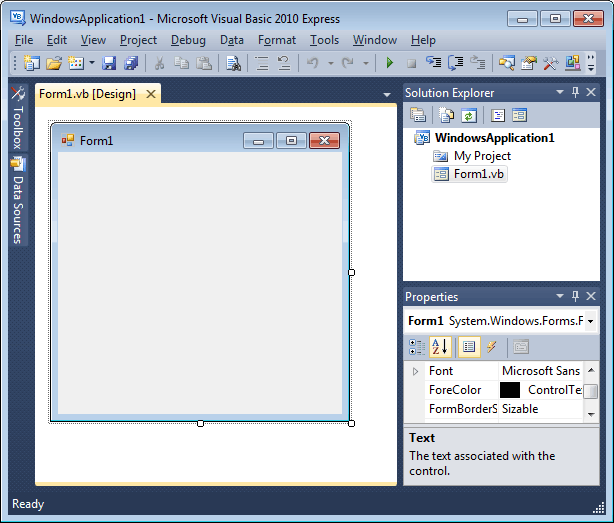
Task: Click the Copy toolbar icon
Action: click(181, 63)
